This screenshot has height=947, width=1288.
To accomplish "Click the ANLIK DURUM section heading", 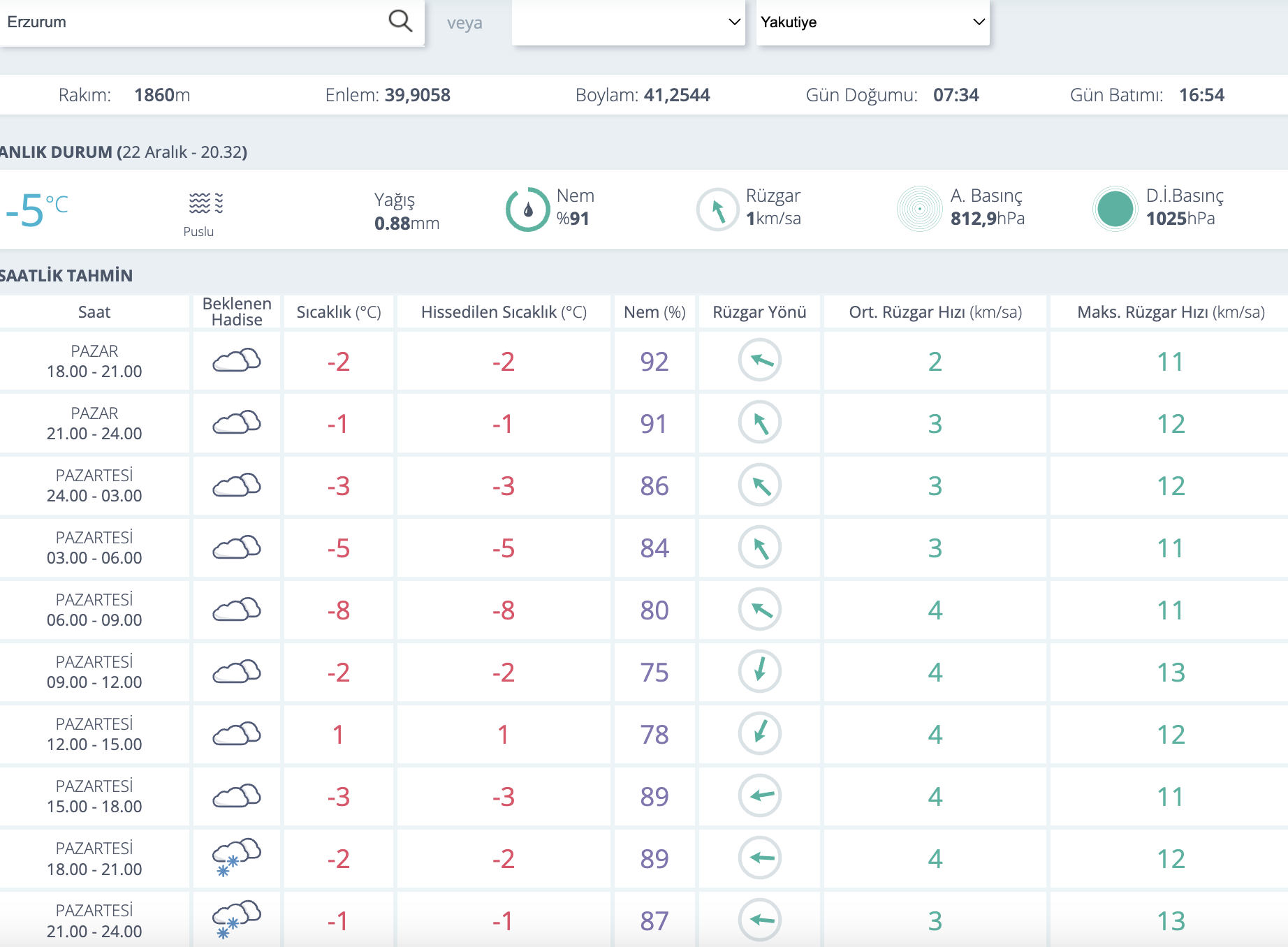I will [124, 152].
